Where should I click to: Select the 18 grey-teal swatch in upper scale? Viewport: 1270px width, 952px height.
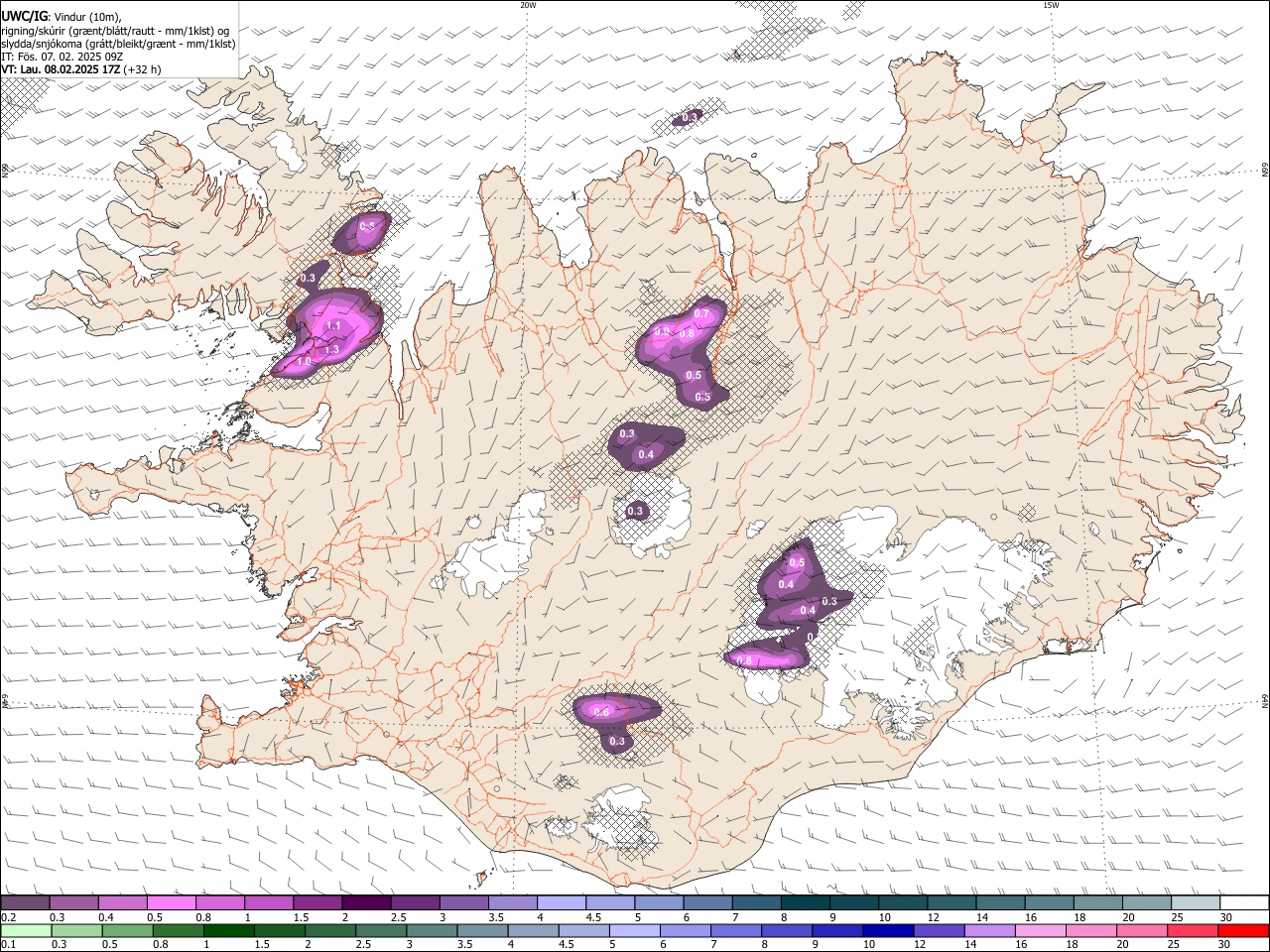pos(1097,902)
